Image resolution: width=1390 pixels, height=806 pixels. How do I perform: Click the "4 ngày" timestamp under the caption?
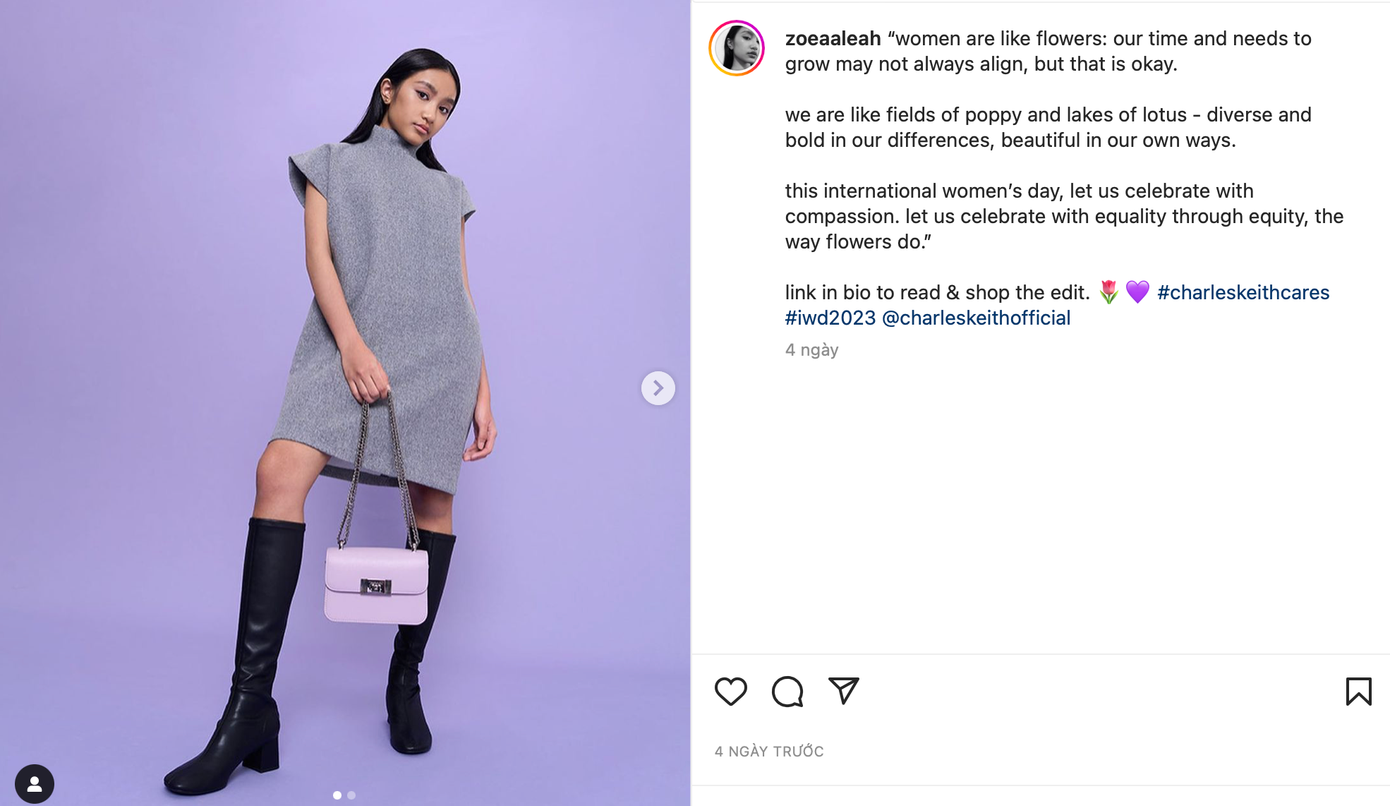812,350
